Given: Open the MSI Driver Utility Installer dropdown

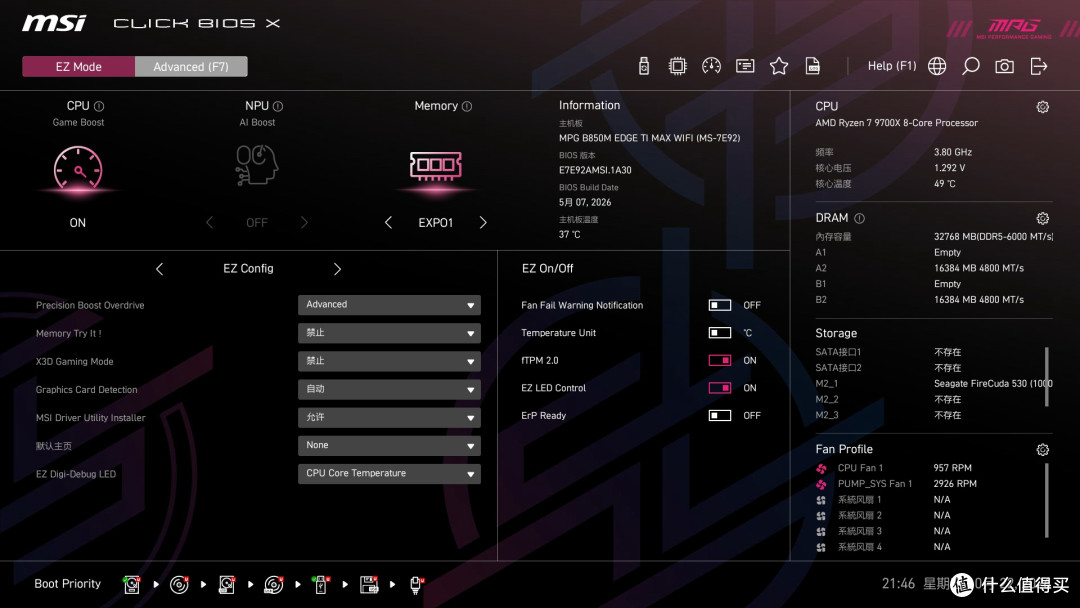Looking at the screenshot, I should pos(389,418).
